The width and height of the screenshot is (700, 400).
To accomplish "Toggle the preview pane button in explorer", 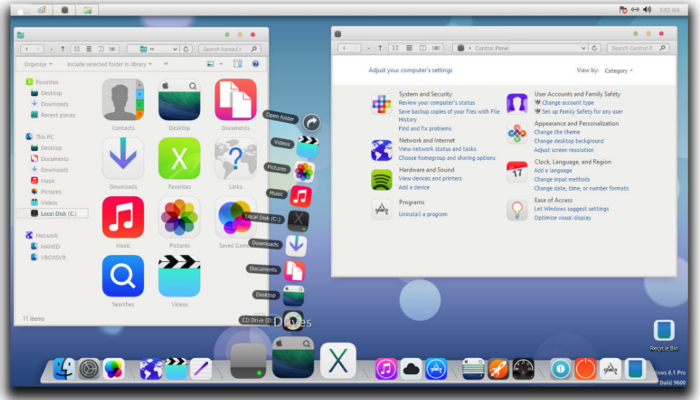I will pos(238,64).
